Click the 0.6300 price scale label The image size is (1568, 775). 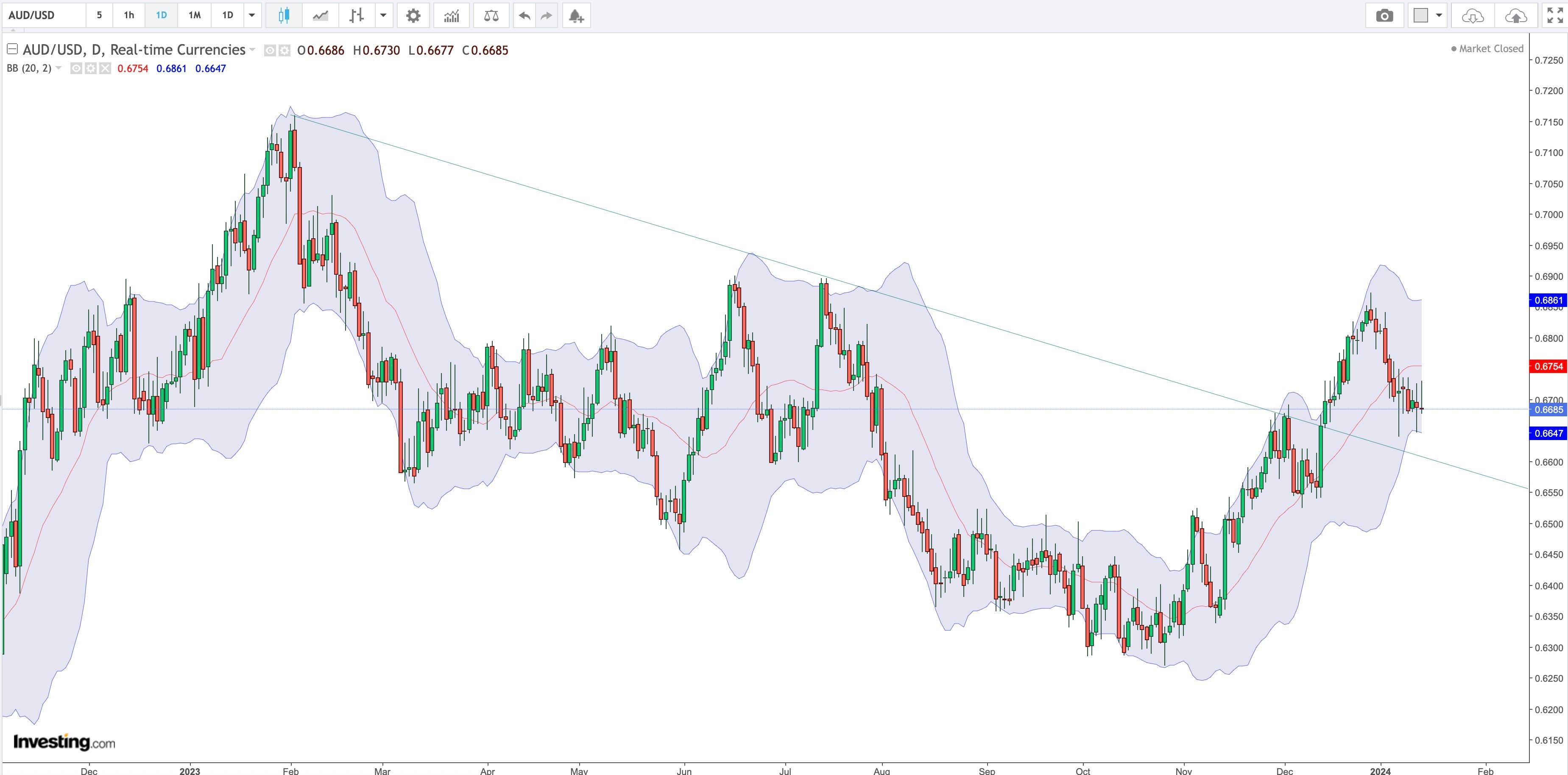tap(1548, 647)
